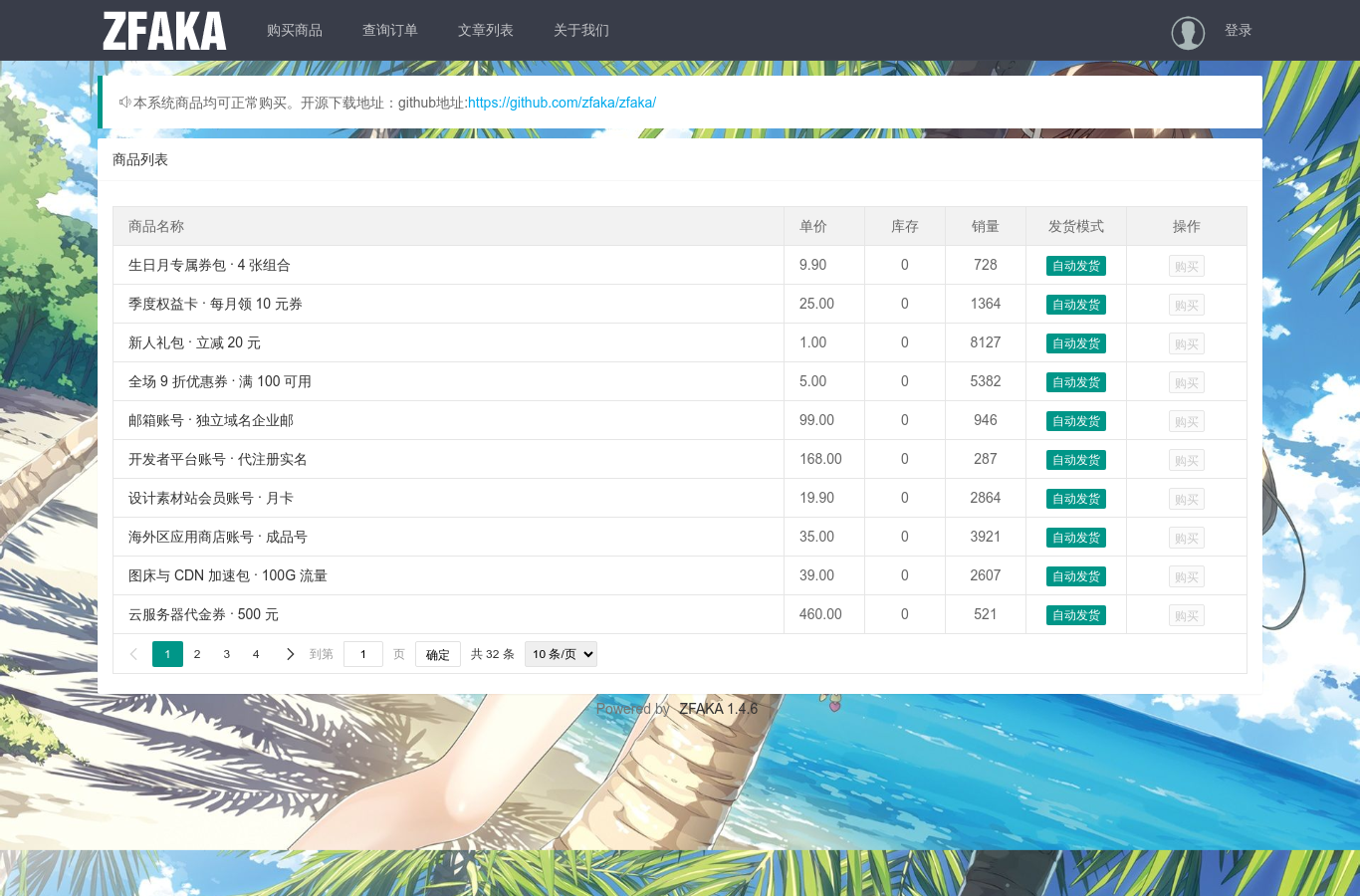Click the 共 32 条 total count

pos(493,654)
